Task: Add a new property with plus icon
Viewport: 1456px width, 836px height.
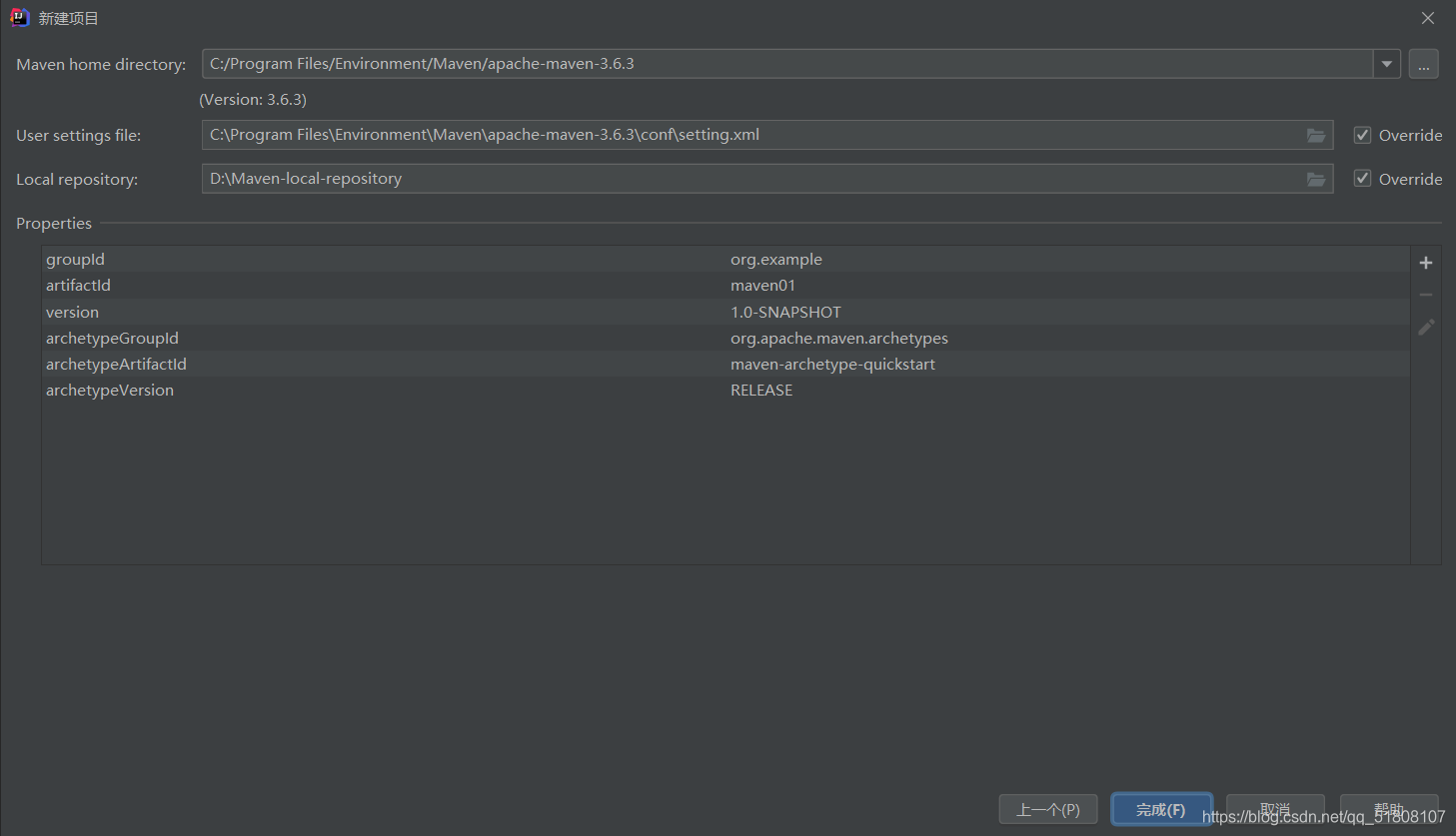Action: pyautogui.click(x=1426, y=263)
